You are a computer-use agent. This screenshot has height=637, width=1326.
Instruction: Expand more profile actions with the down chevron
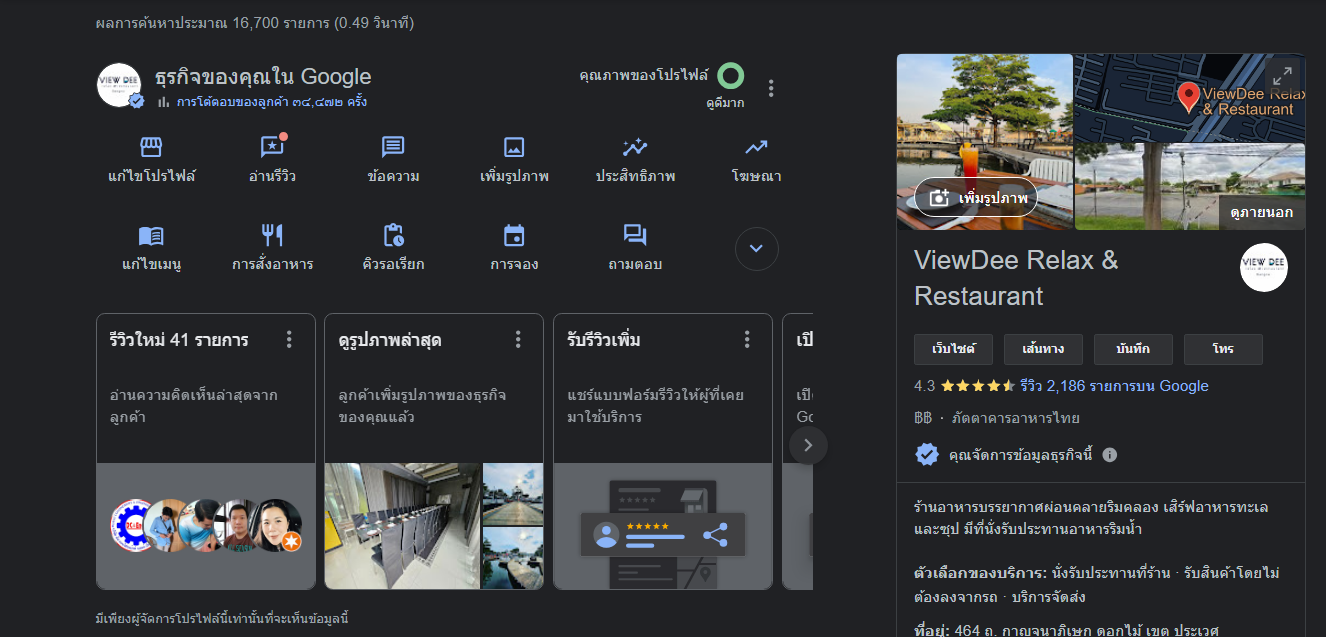tap(757, 249)
